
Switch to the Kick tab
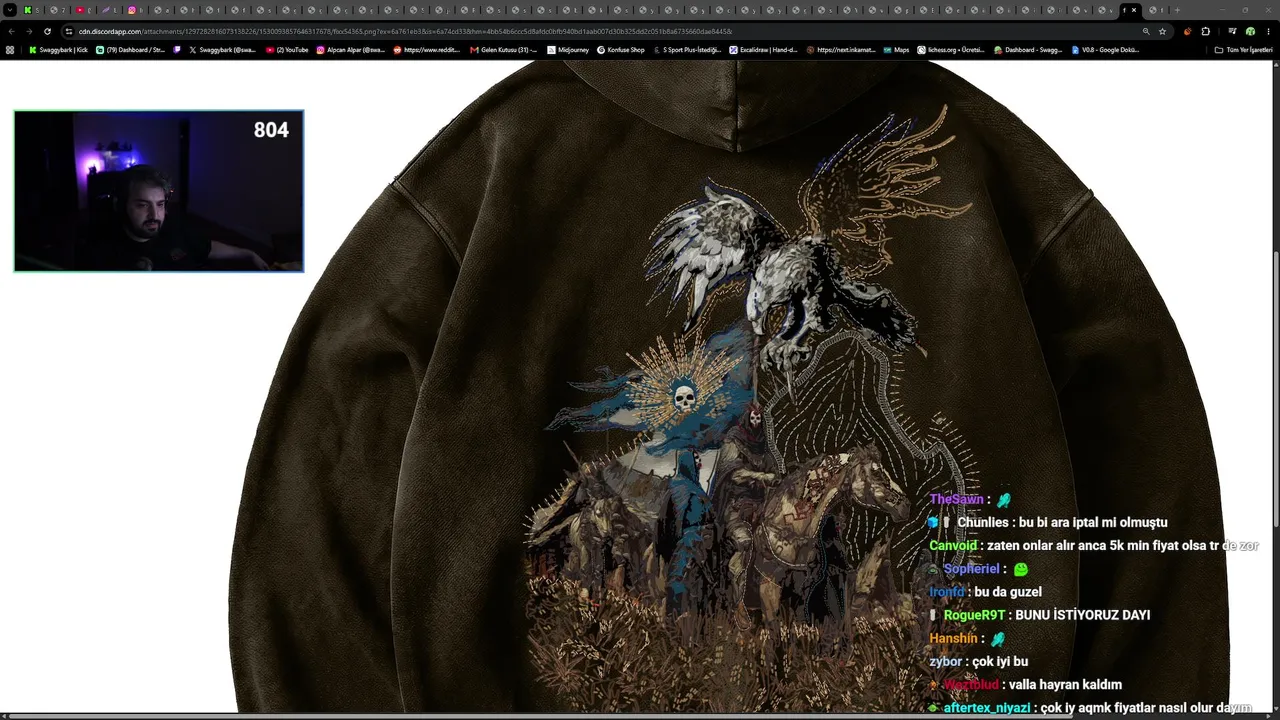(x=33, y=10)
